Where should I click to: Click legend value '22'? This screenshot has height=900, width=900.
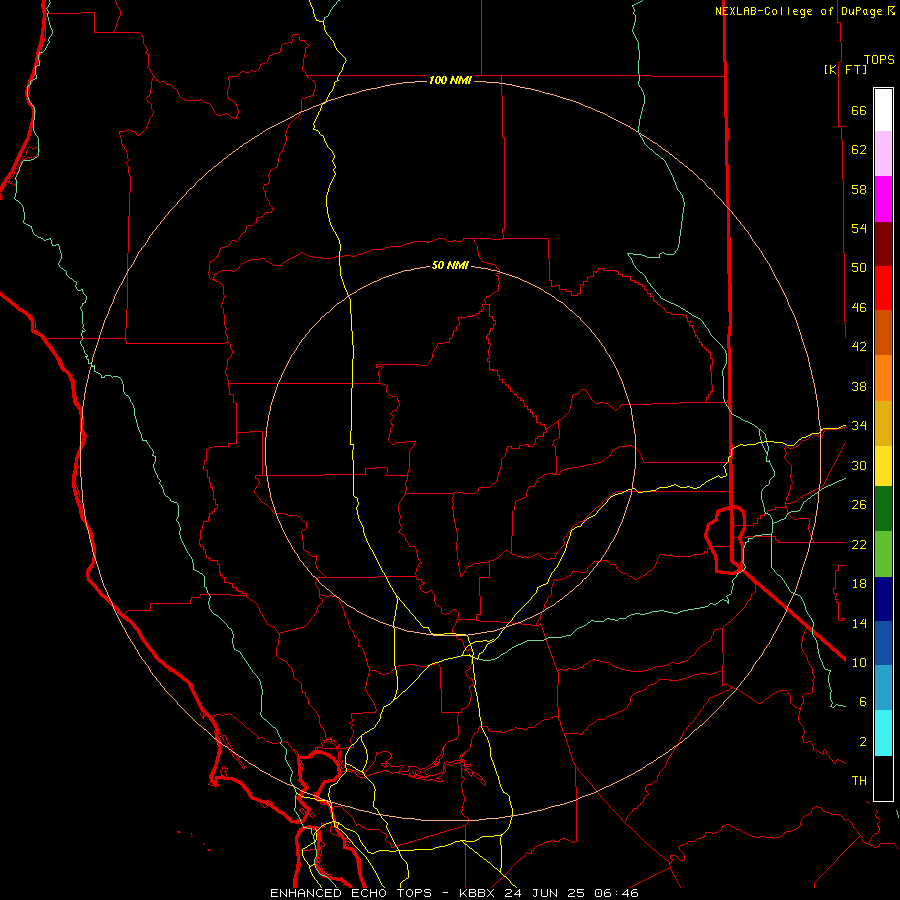click(859, 544)
